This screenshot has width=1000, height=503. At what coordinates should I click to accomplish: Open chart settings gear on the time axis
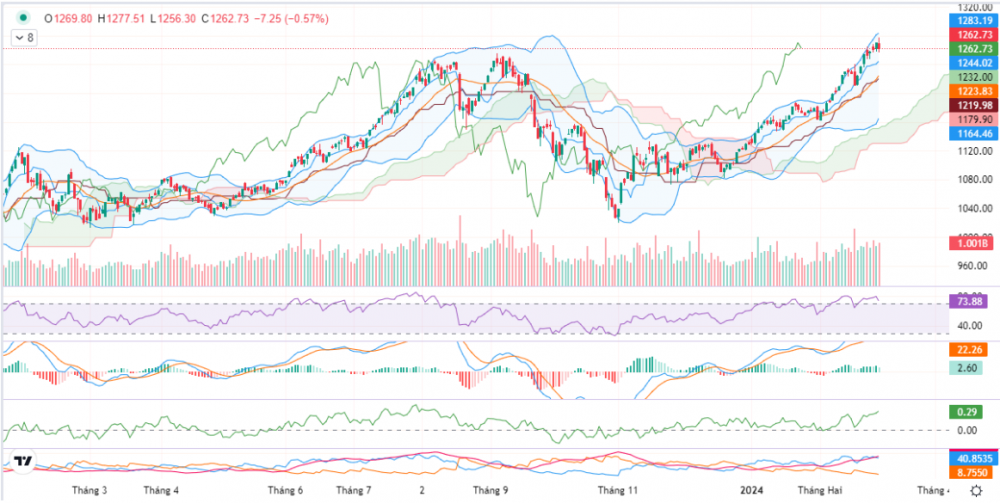coord(975,491)
